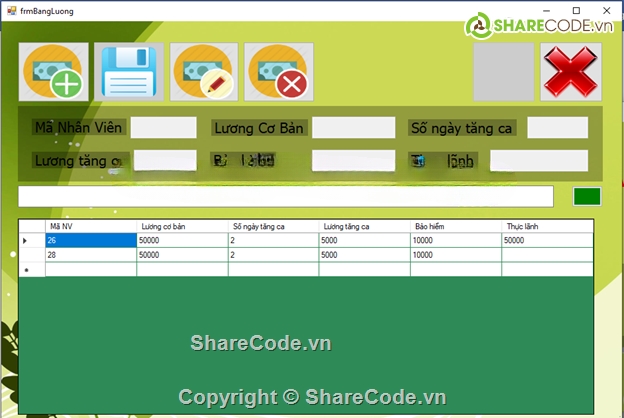The width and height of the screenshot is (624, 418).
Task: Click the new row asterisk selector
Action: pyautogui.click(x=32, y=270)
